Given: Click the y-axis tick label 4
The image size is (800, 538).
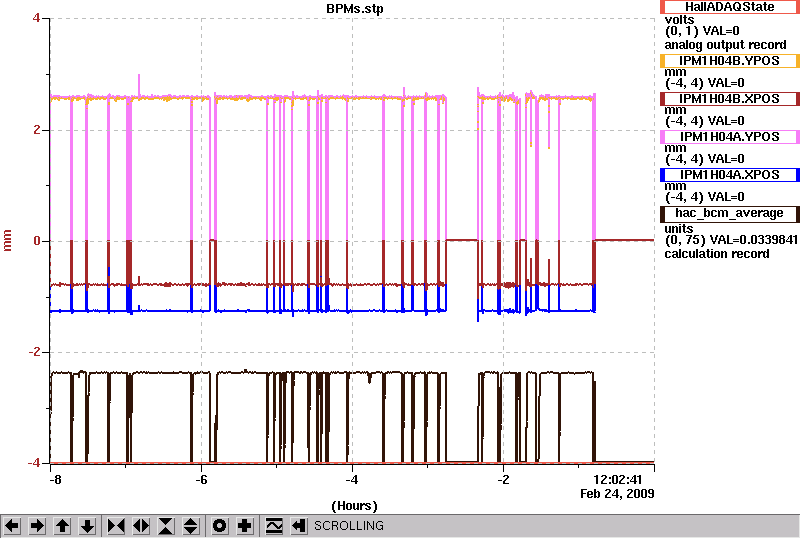Looking at the screenshot, I should [36, 18].
